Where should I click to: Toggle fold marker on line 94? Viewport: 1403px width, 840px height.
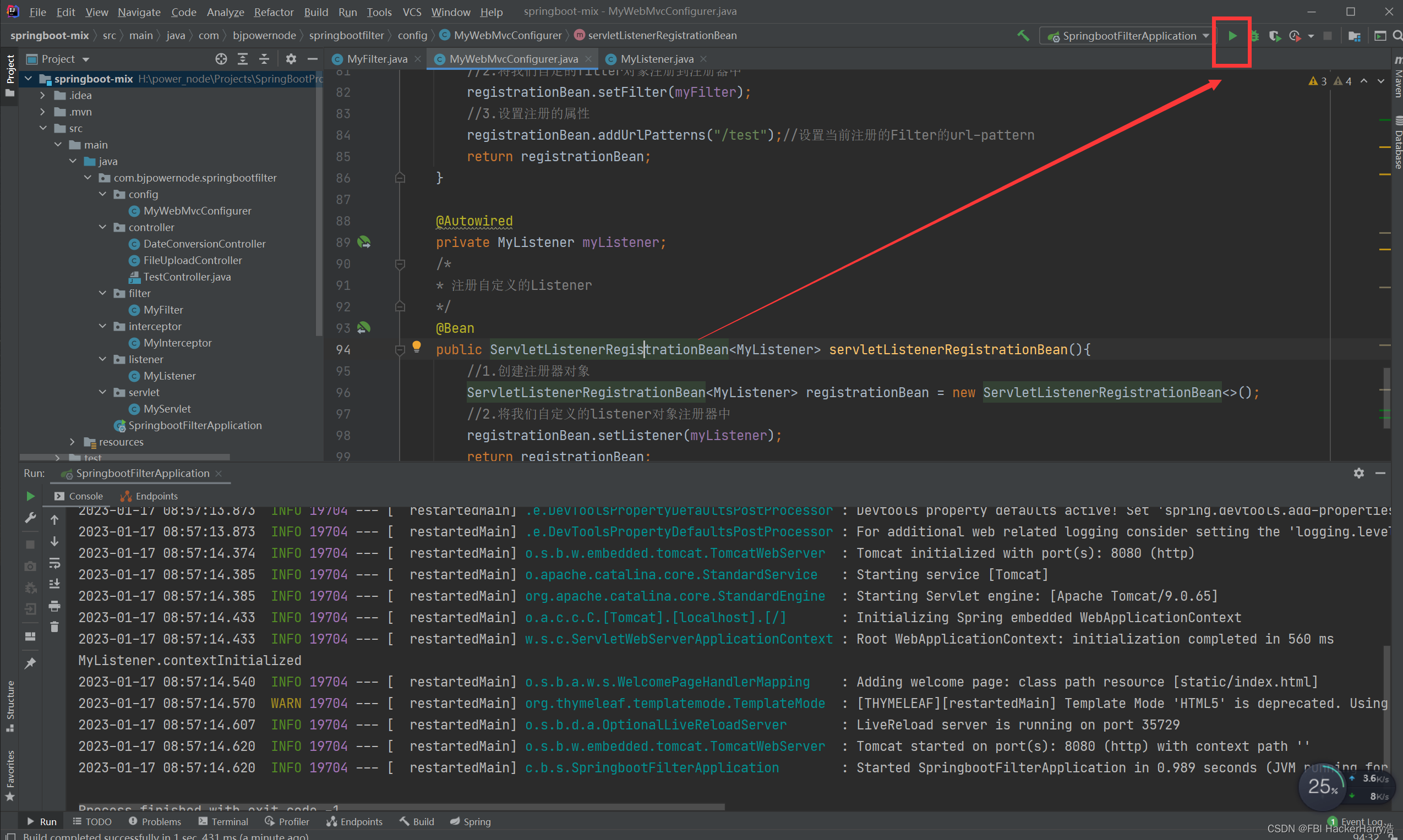click(400, 350)
